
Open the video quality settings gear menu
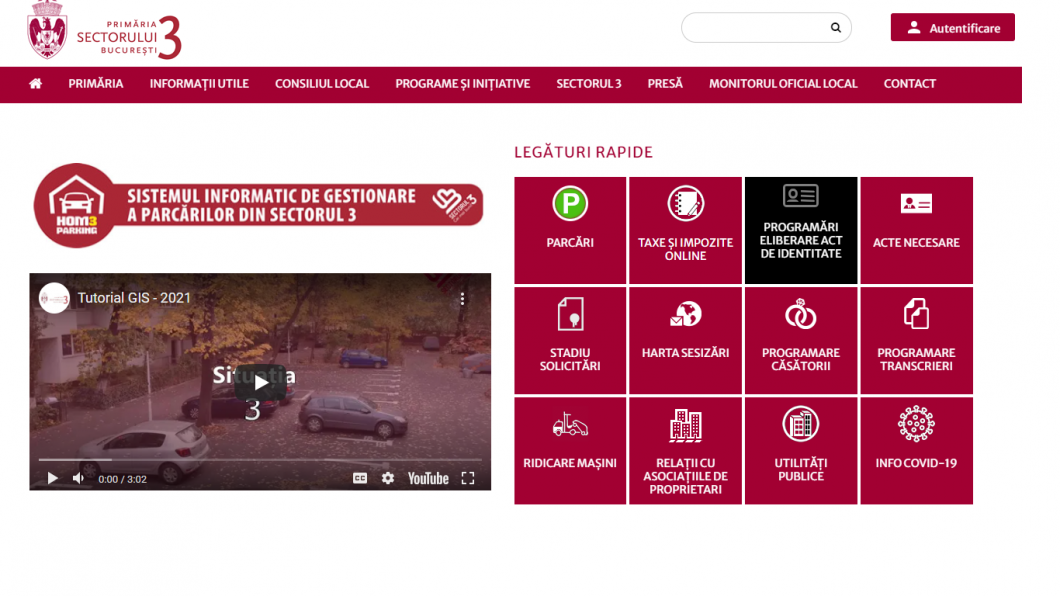(x=386, y=478)
